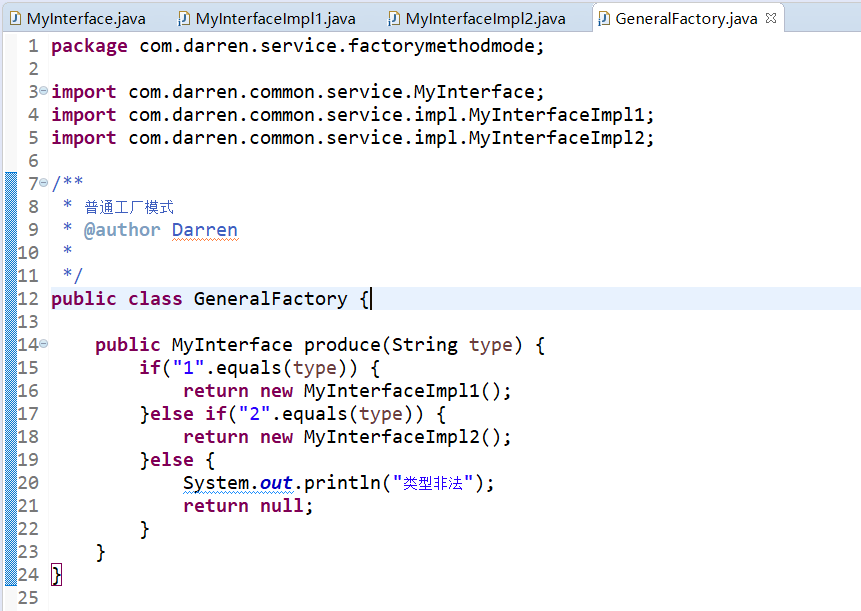Click com.darren.service.factorymethodmode package name
The image size is (861, 611).
[337, 46]
